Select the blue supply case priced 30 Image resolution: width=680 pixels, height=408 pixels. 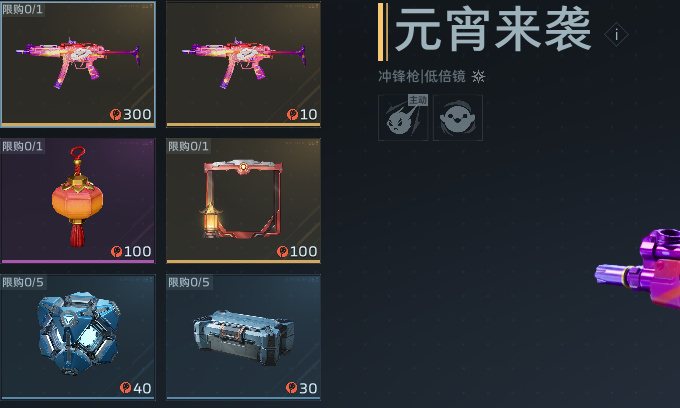pyautogui.click(x=243, y=337)
